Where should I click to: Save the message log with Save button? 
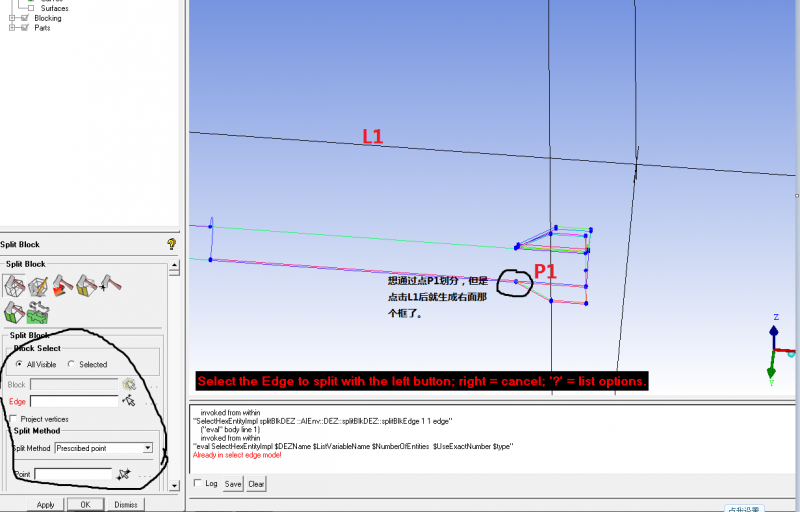pyautogui.click(x=233, y=484)
